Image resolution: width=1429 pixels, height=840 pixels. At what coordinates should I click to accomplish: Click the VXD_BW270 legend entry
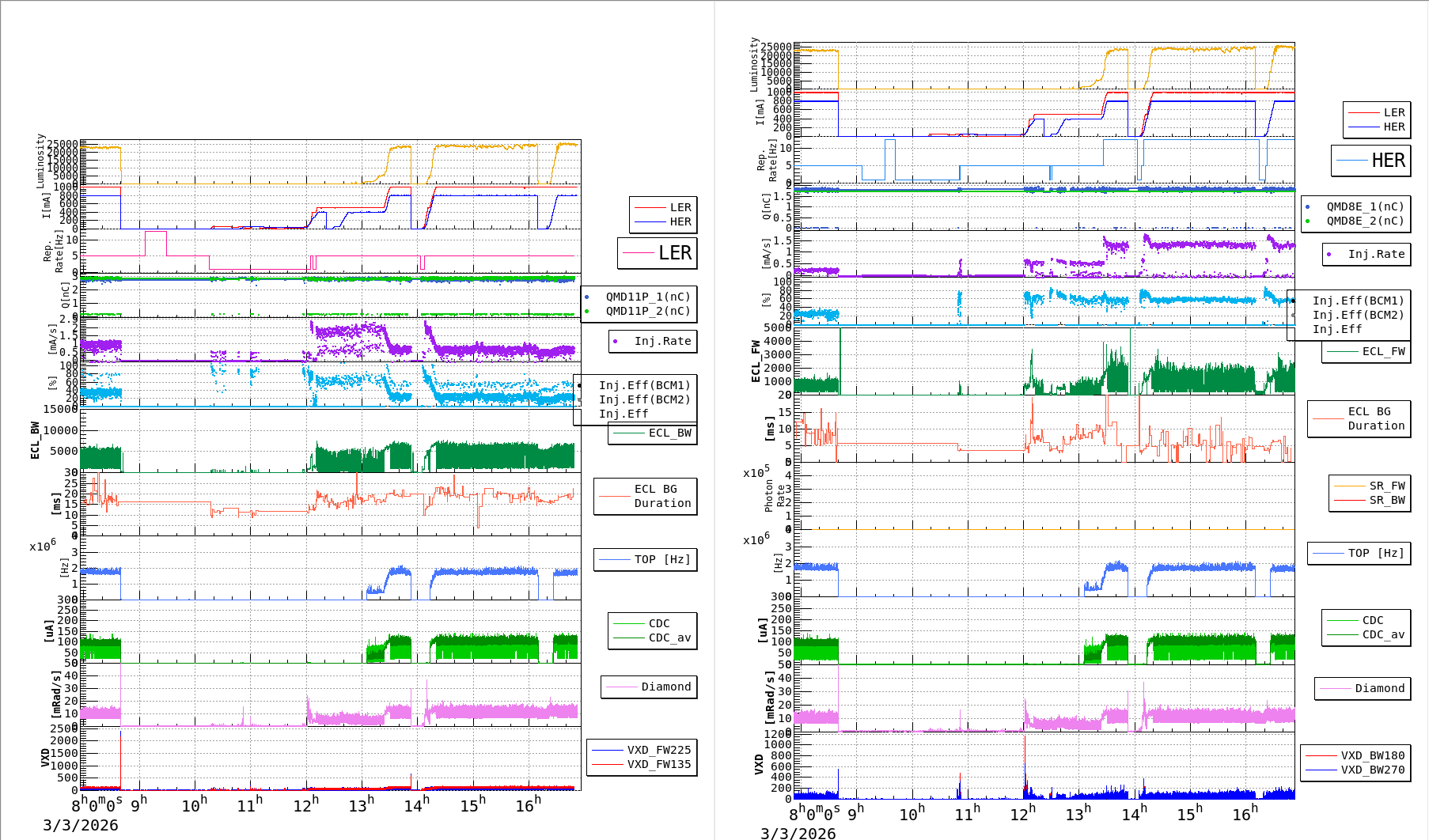1372,770
